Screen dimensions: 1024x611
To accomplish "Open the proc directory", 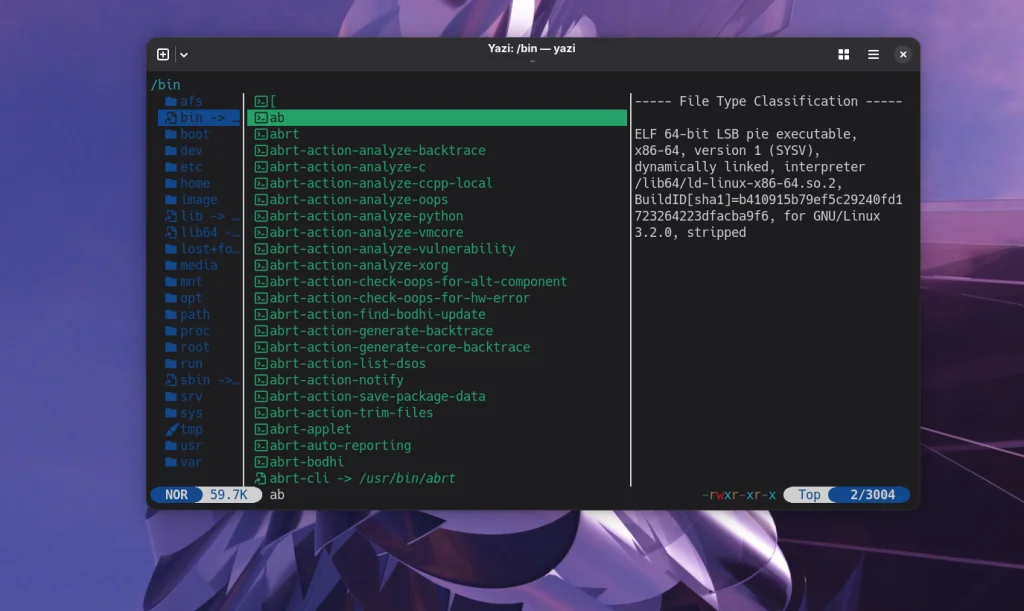I will click(x=195, y=331).
